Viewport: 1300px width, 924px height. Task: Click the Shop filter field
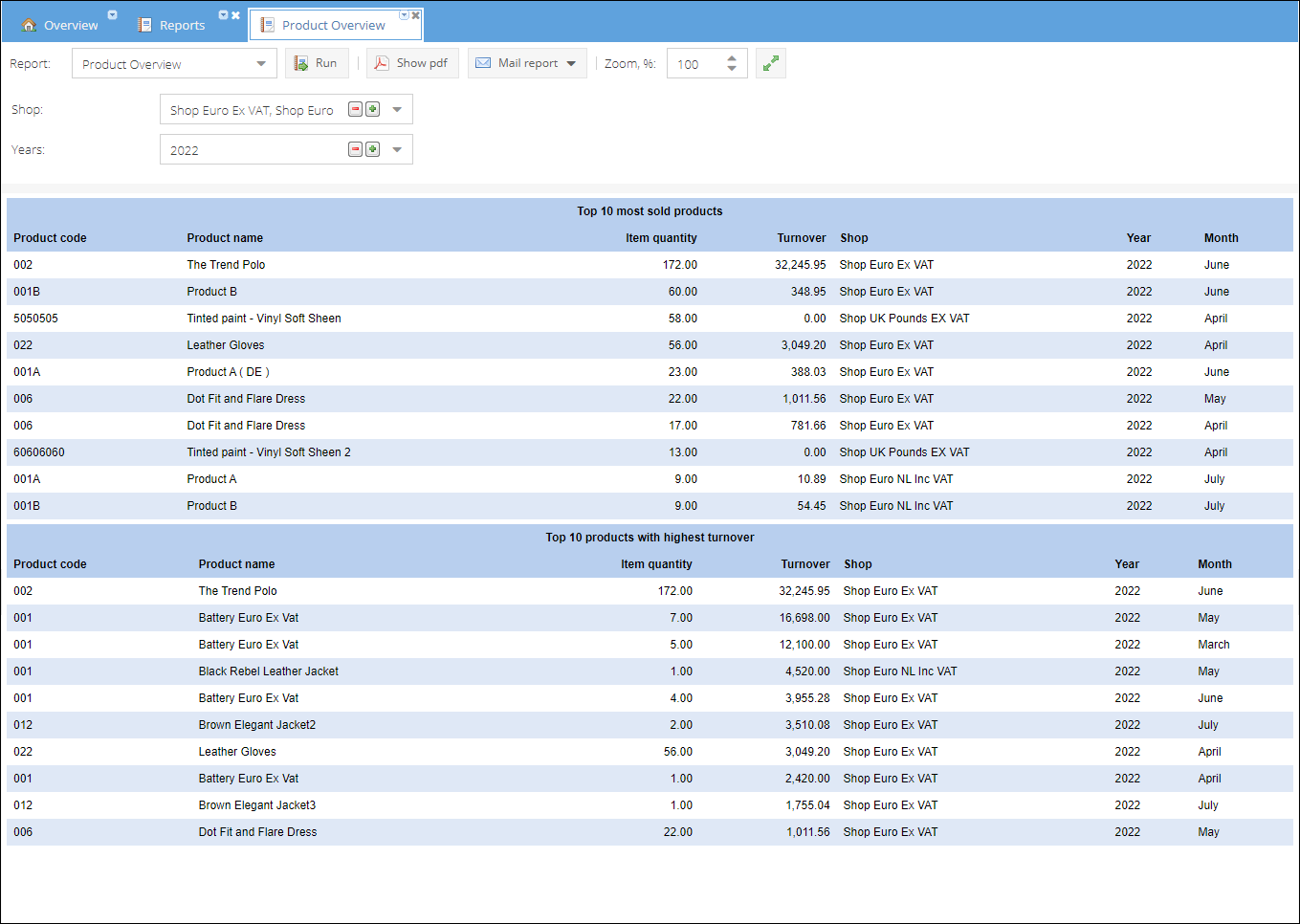[286, 110]
